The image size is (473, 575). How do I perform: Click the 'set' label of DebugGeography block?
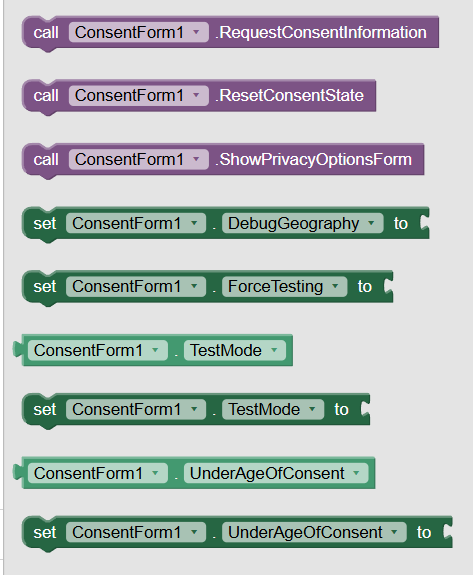[x=45, y=223]
